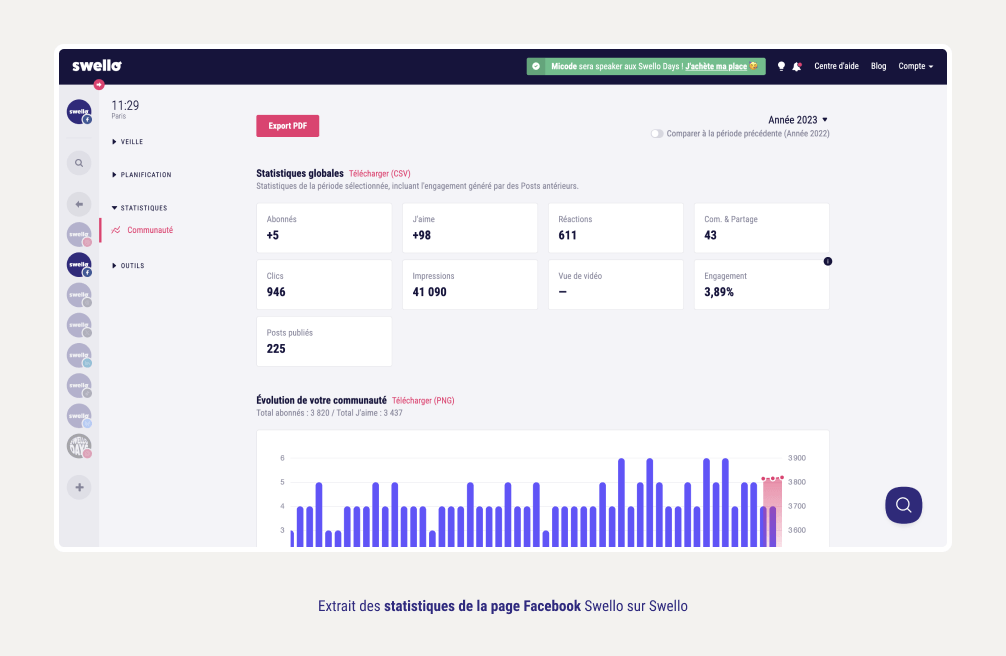Open the Année 2023 period dropdown
Viewport: 1006px width, 656px height.
pos(797,120)
